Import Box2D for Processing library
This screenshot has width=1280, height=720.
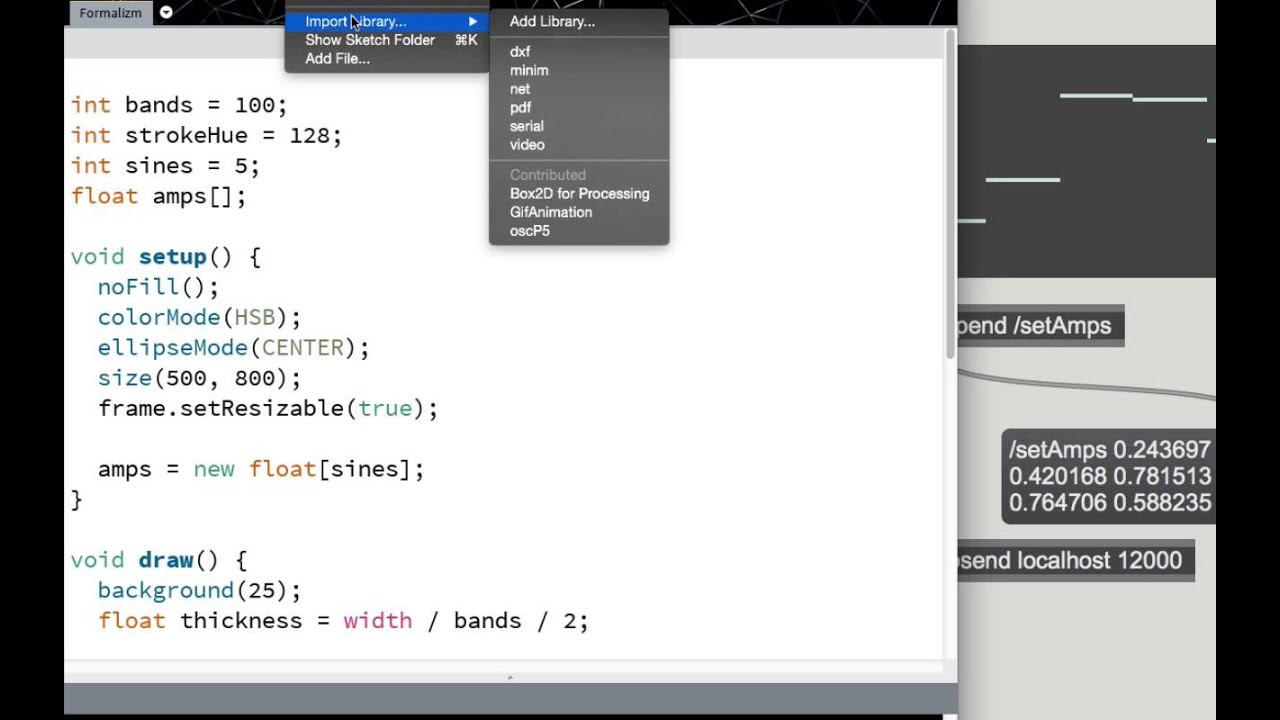(x=579, y=193)
